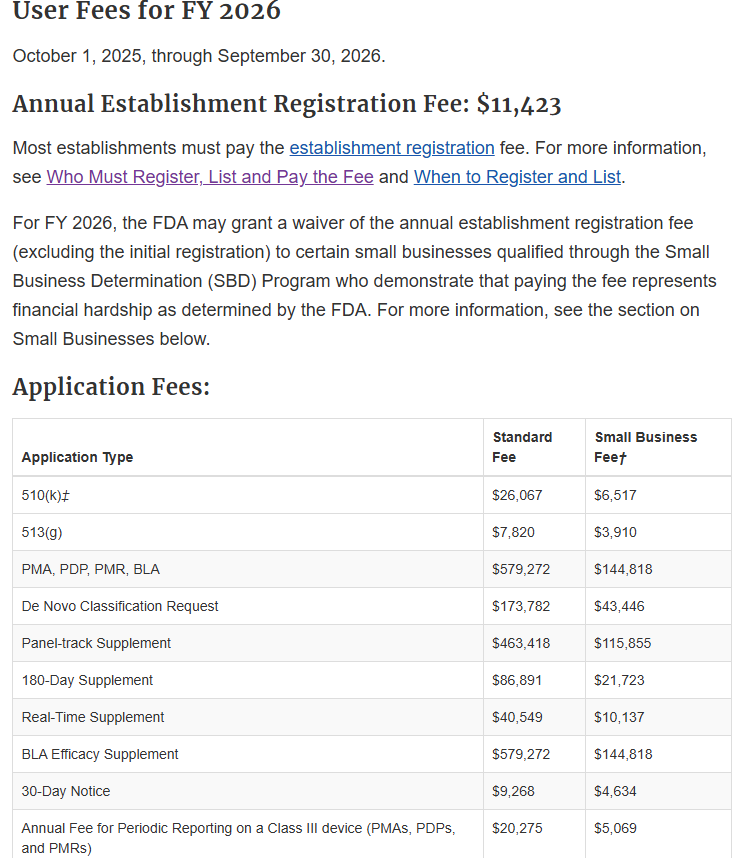Select the BLA Efficacy Supplement row label

[x=100, y=754]
